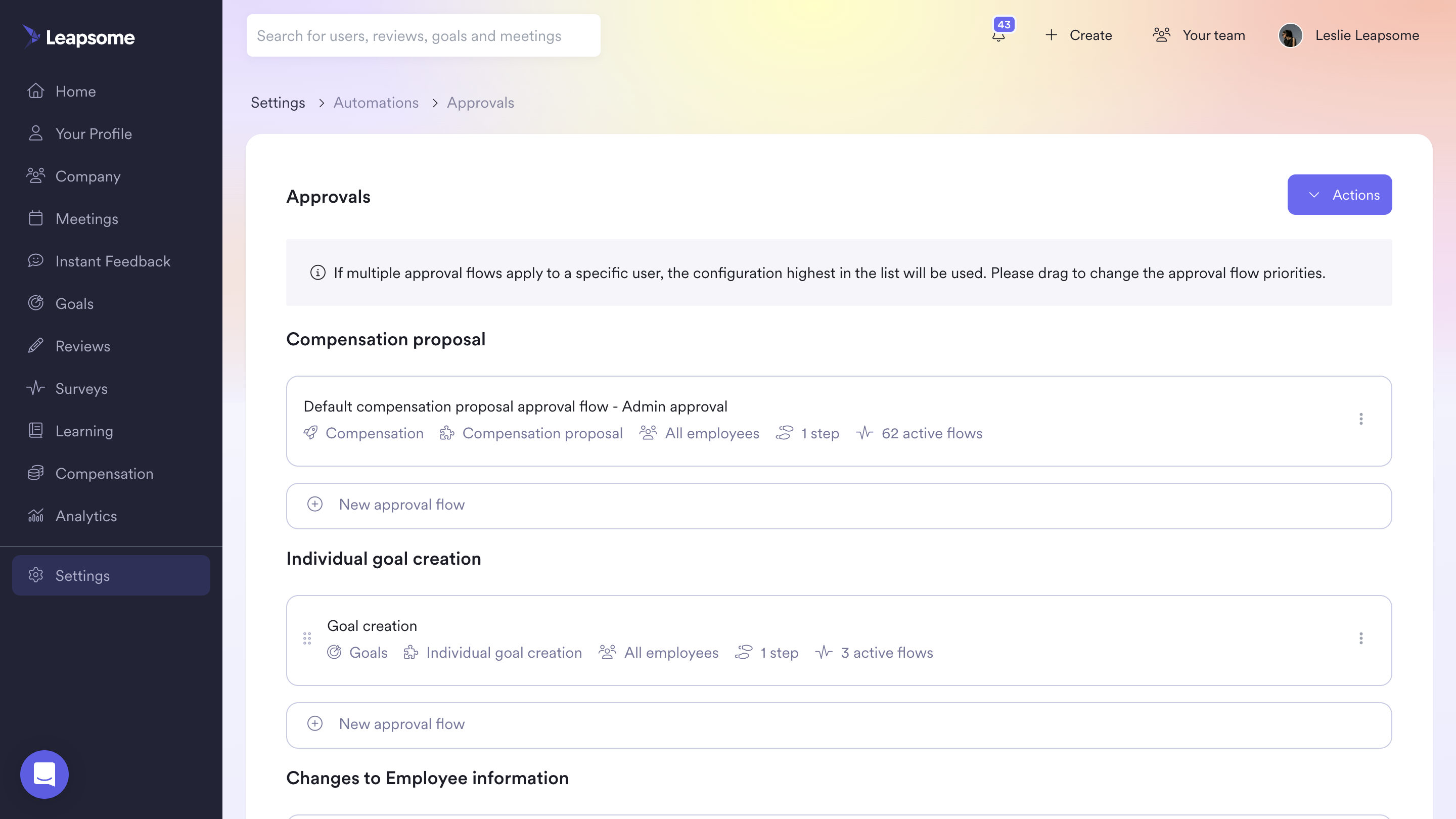Go to Your Profile page

(94, 133)
